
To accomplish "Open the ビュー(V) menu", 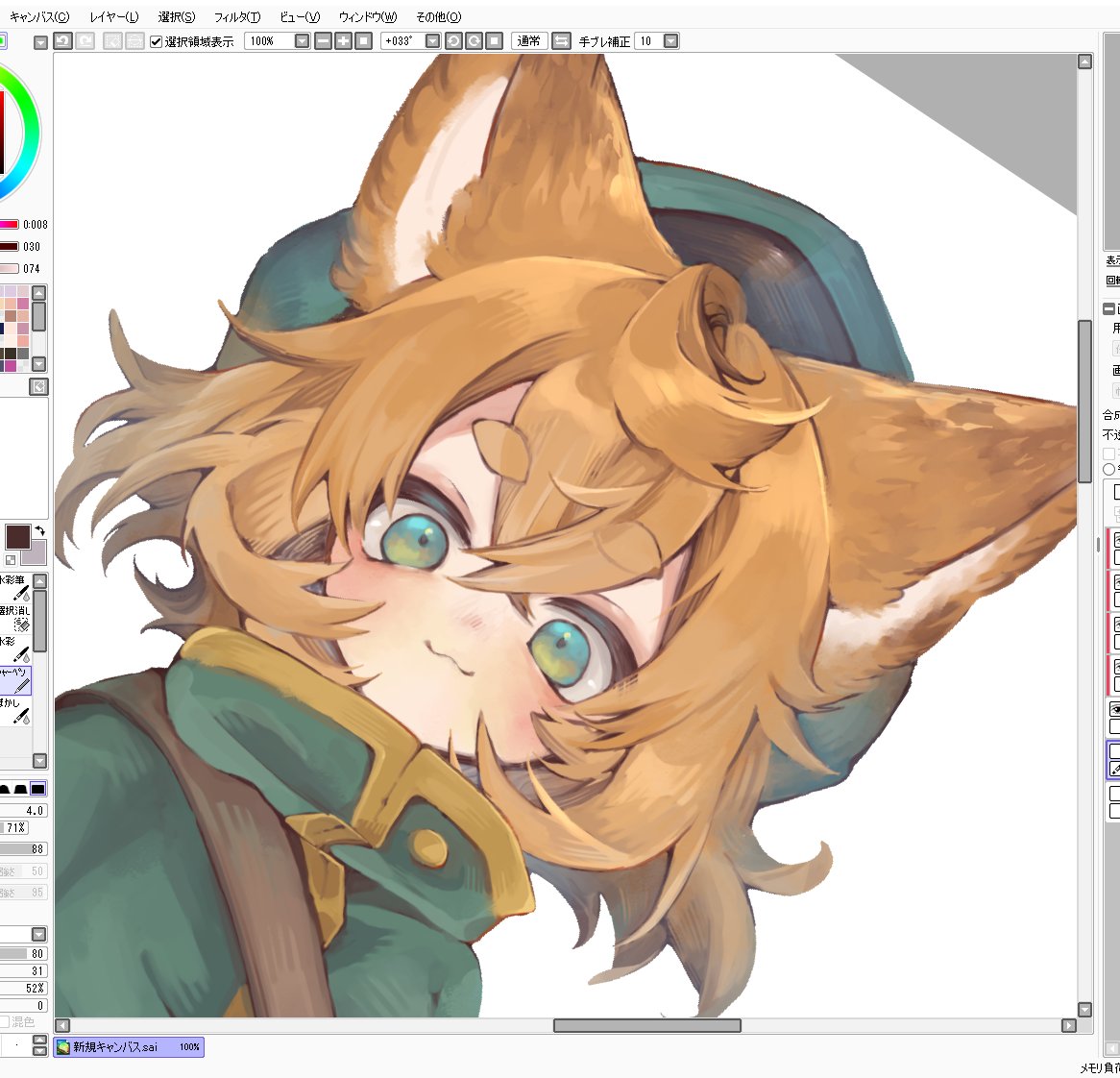I will point(300,16).
